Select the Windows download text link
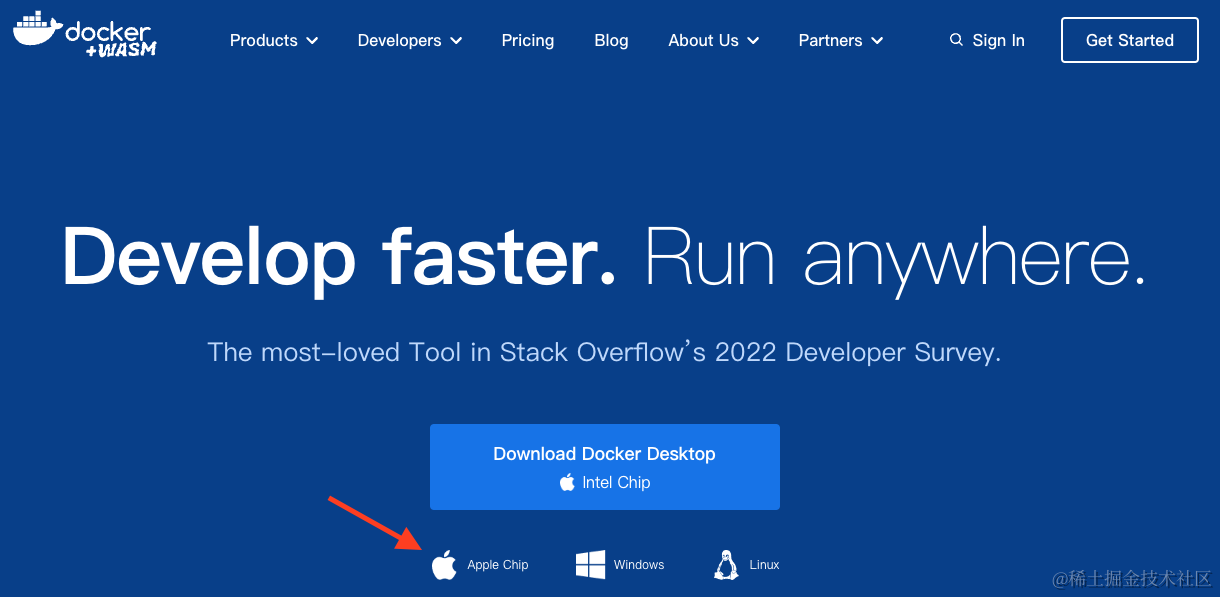1220x597 pixels. (639, 565)
